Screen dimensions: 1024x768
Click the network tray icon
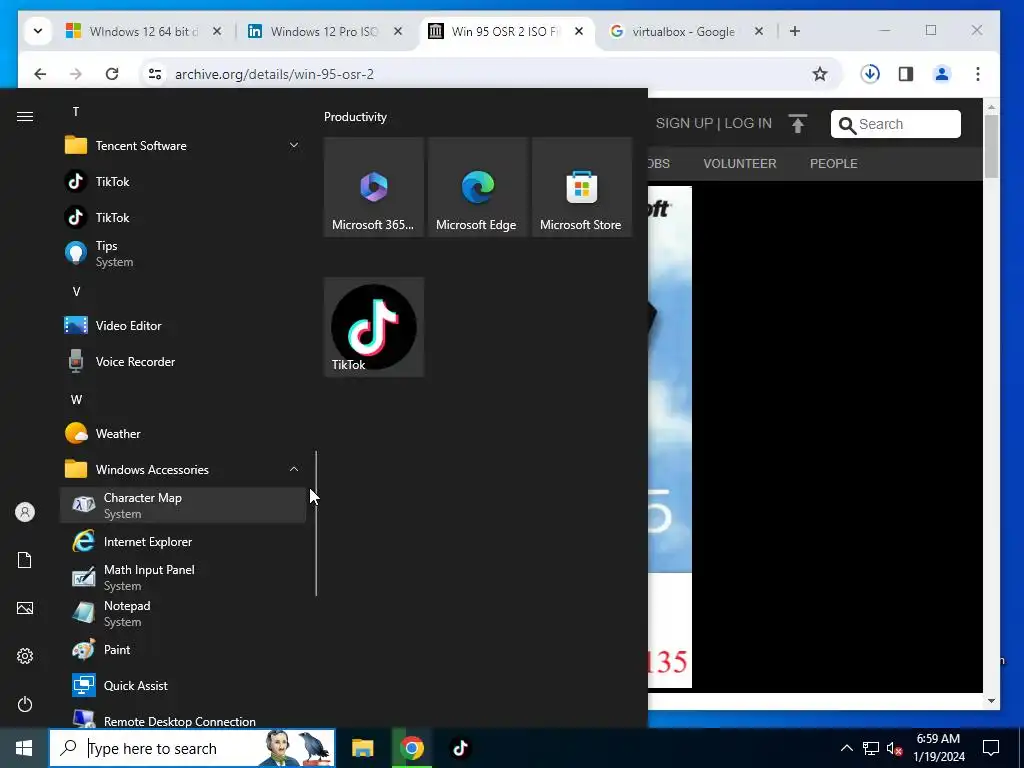click(871, 748)
